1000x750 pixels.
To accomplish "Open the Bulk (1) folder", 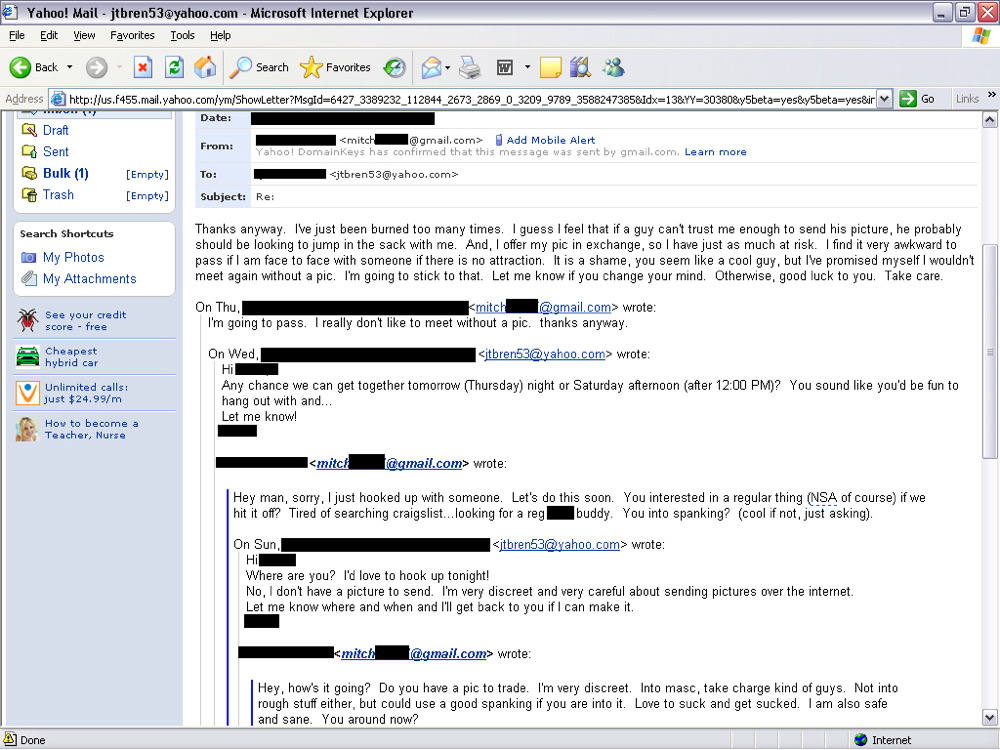I will pyautogui.click(x=66, y=173).
